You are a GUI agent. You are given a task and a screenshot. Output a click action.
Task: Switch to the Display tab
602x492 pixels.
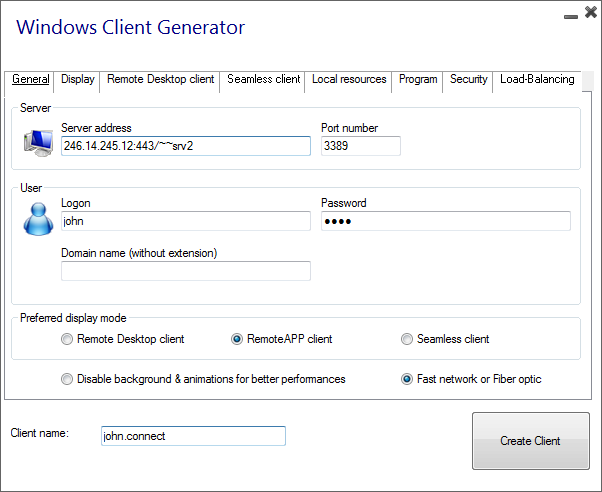(x=78, y=80)
